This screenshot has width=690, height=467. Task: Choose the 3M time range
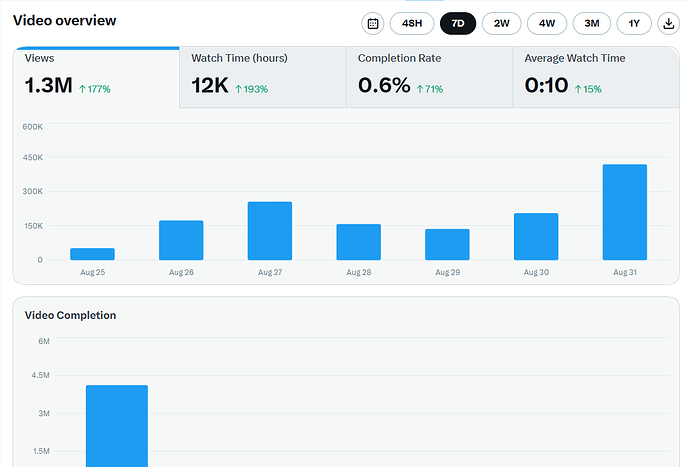(x=592, y=23)
